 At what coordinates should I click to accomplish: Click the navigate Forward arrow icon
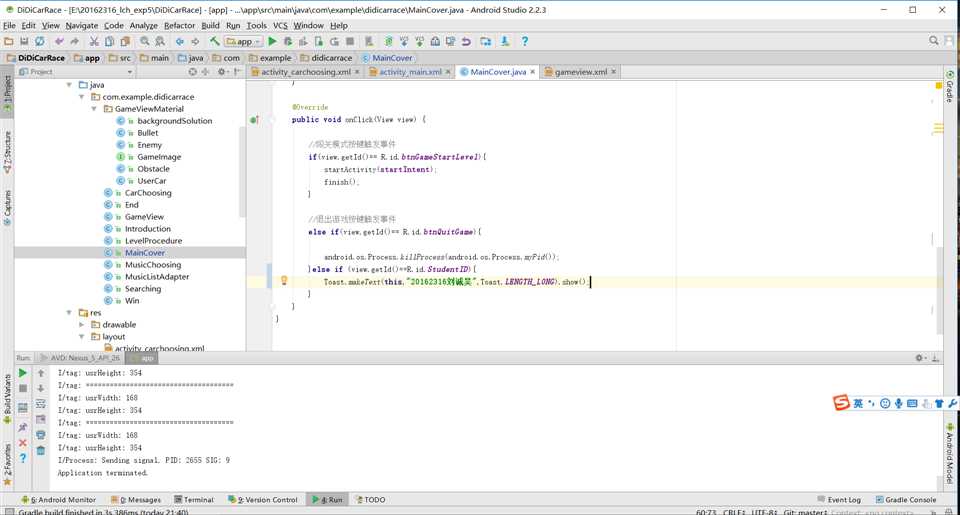(x=195, y=42)
